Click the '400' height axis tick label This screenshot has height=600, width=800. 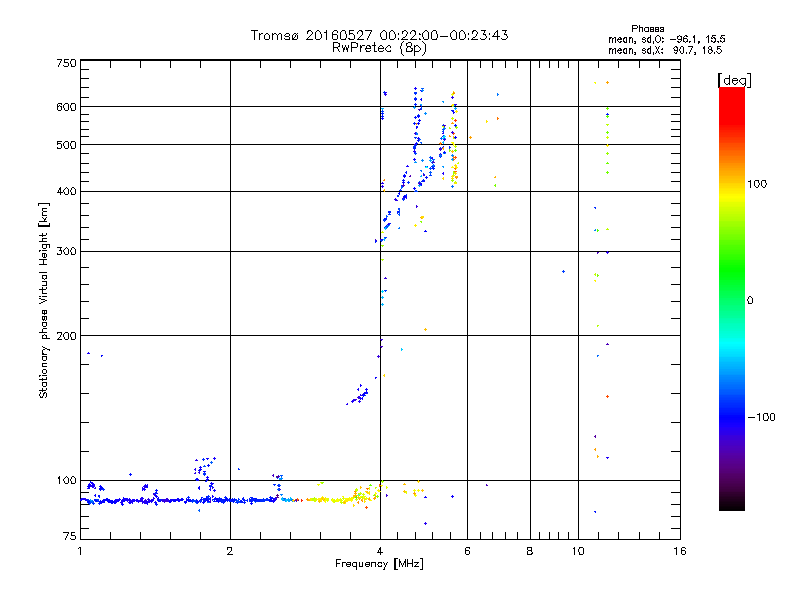[x=66, y=192]
